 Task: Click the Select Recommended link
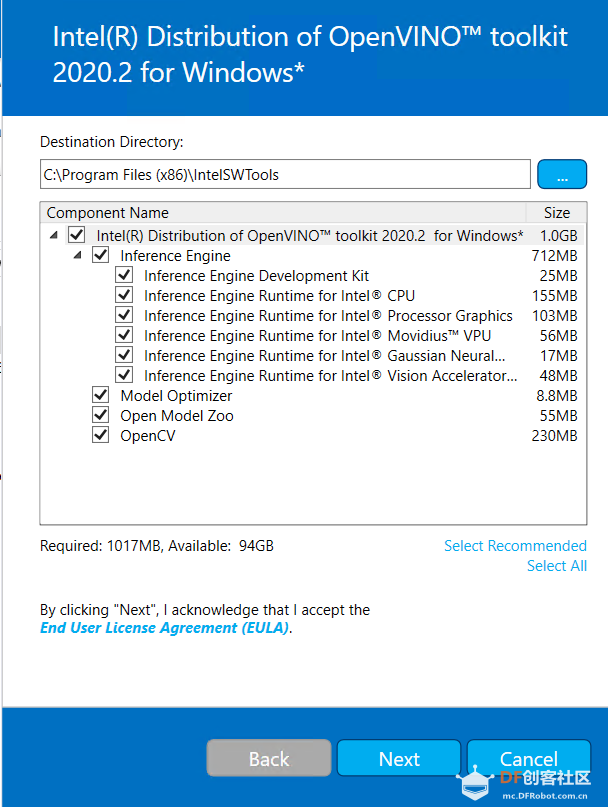pyautogui.click(x=515, y=546)
